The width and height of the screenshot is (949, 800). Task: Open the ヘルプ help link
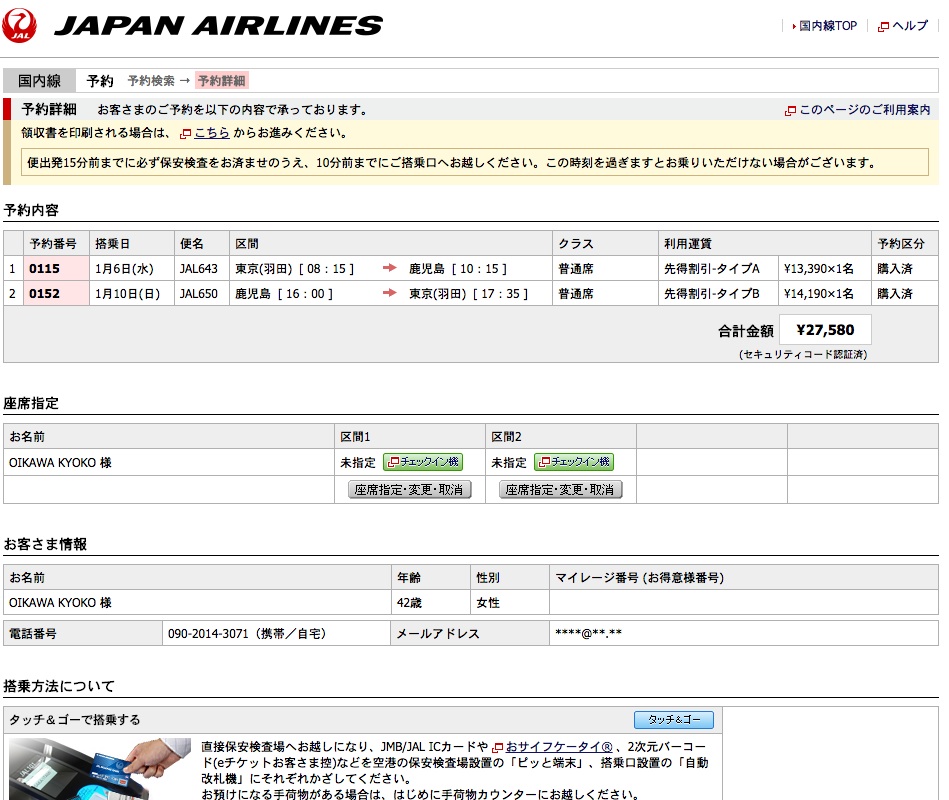tap(910, 26)
